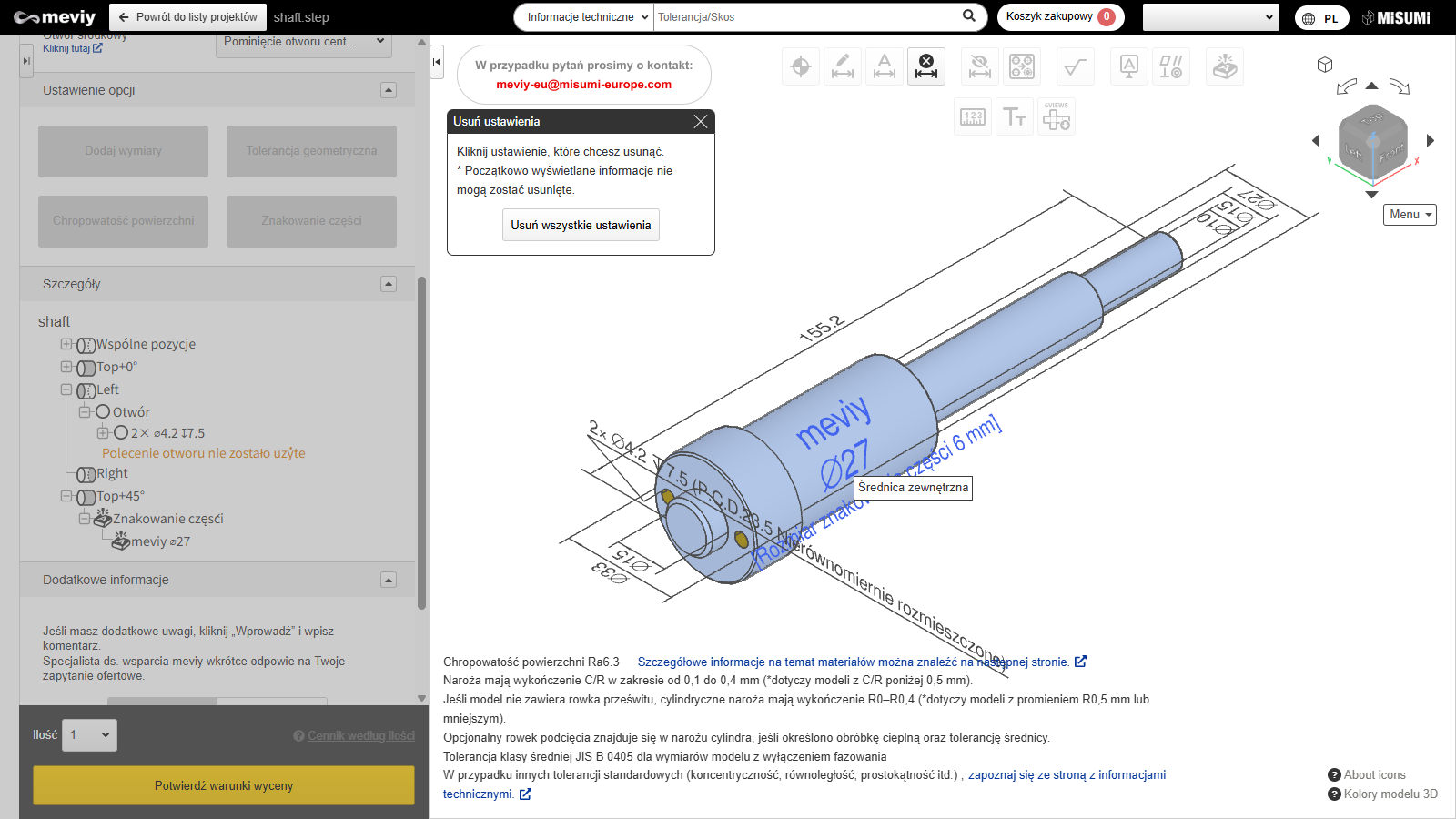Select the Right item in the tree
Viewport: 1456px width, 819px height.
coord(112,473)
